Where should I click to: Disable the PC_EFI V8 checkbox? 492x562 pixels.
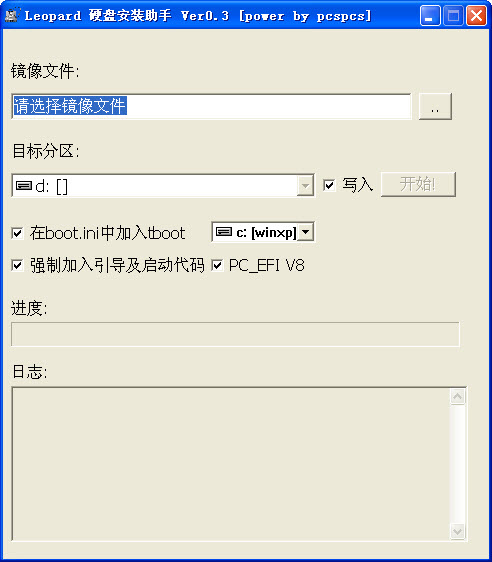218,266
